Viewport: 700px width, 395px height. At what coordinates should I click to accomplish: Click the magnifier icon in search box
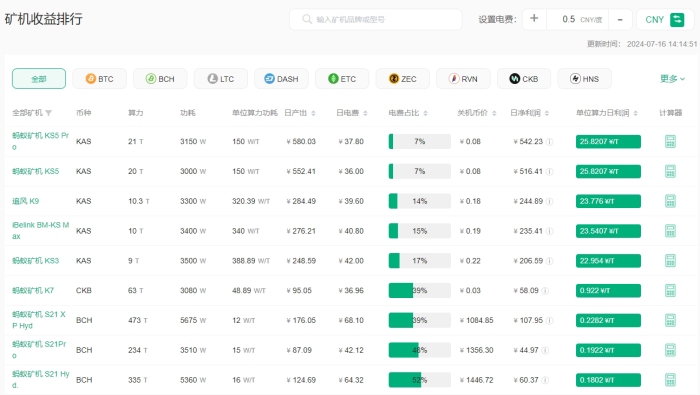[307, 19]
